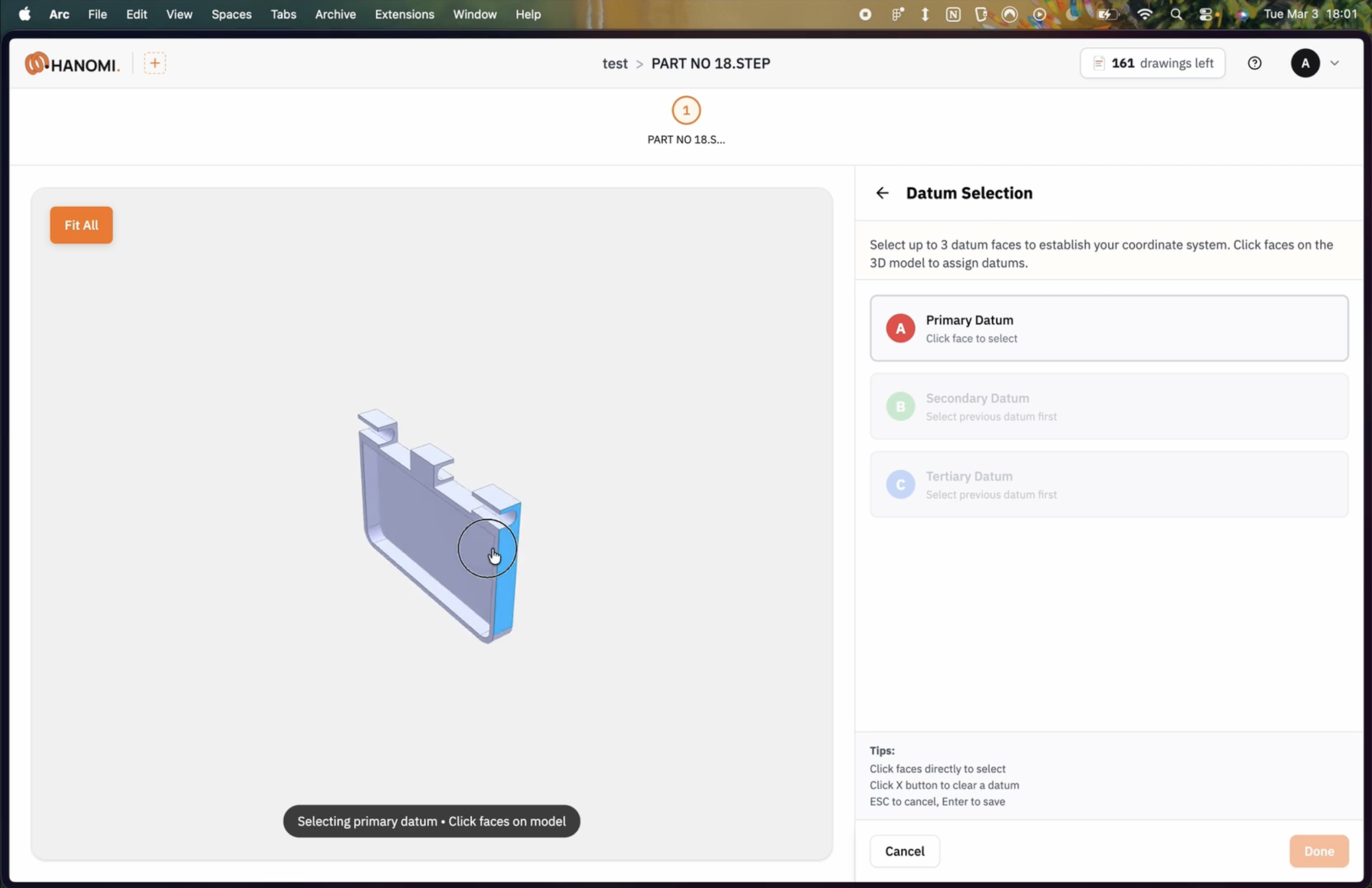1372x888 pixels.
Task: Go back using the Datum Selection arrow
Action: [x=882, y=193]
